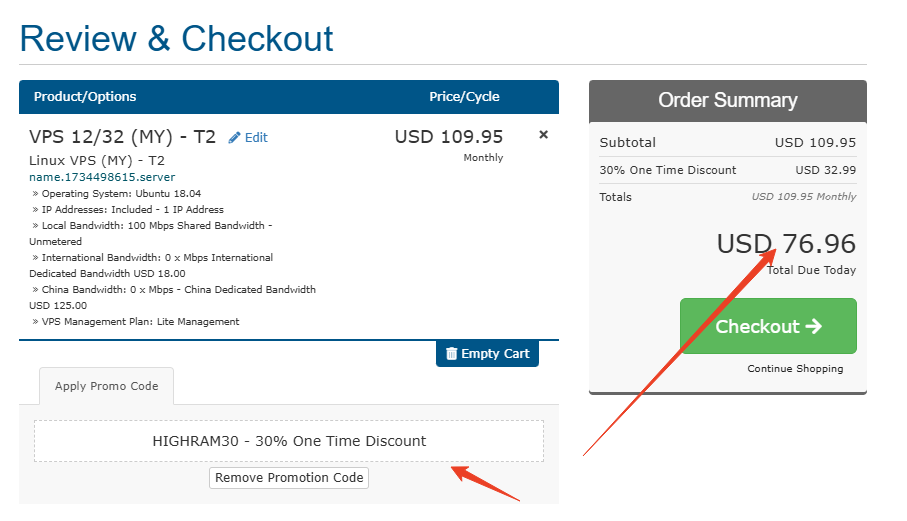Click the VPS 12/32 (MY) - T2 product title
907x521 pixels.
coord(122,137)
